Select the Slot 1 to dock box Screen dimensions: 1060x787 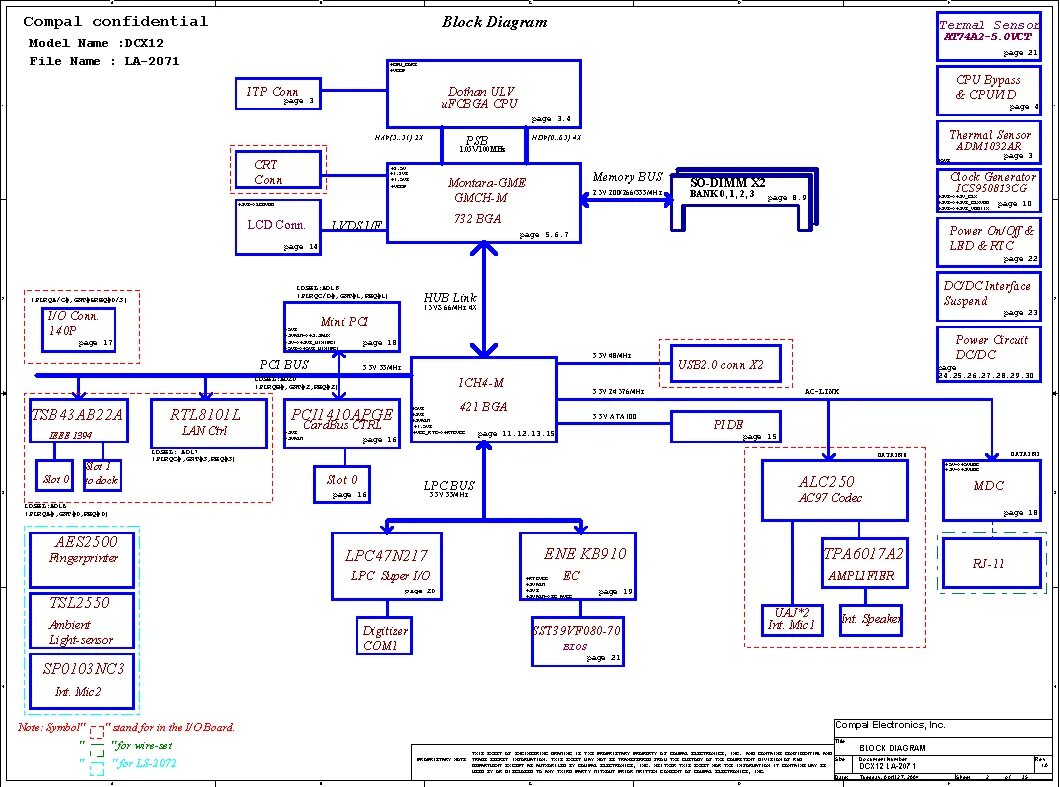pyautogui.click(x=102, y=475)
